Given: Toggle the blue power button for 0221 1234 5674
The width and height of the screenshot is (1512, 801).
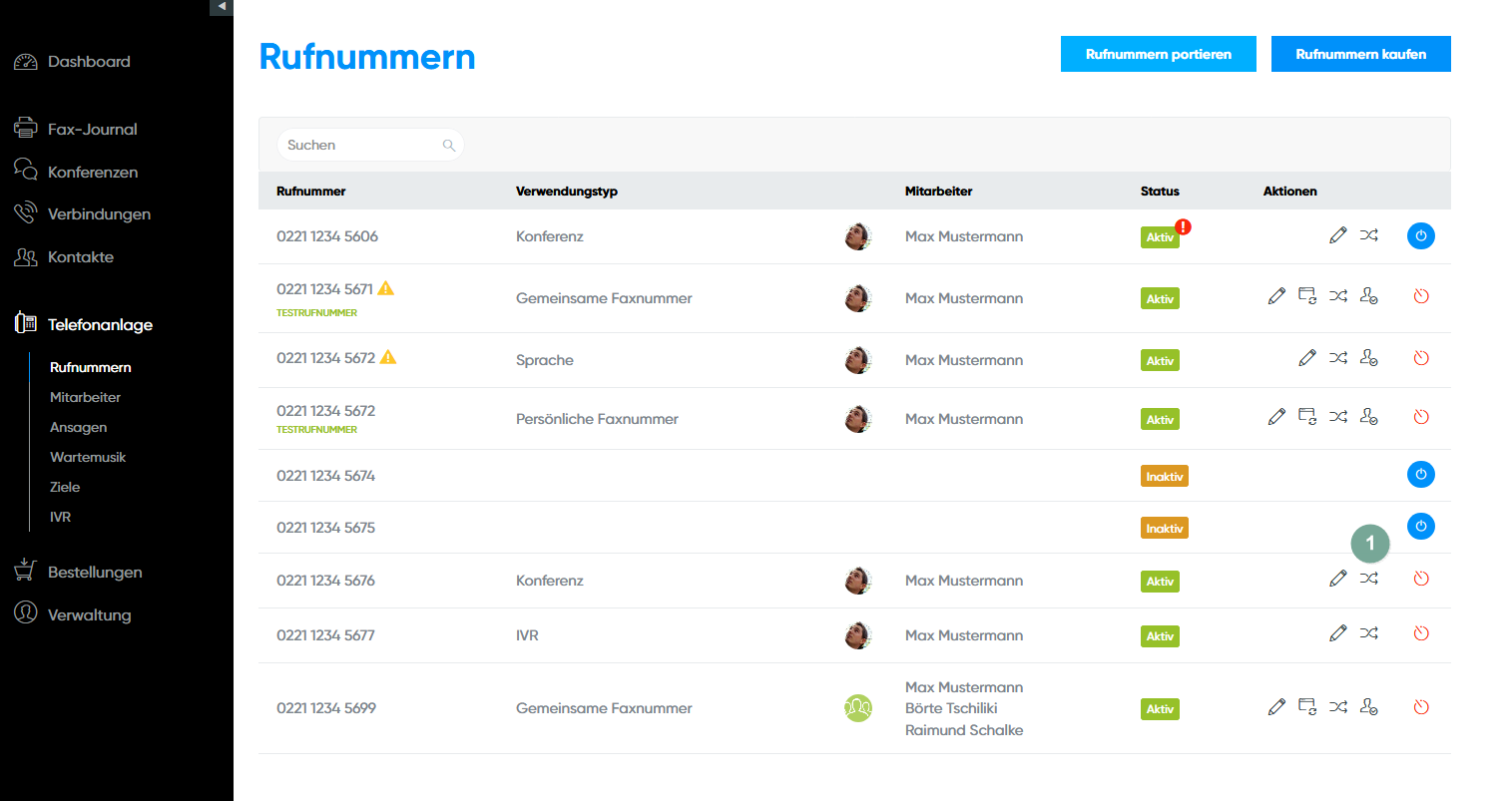Looking at the screenshot, I should pyautogui.click(x=1420, y=475).
